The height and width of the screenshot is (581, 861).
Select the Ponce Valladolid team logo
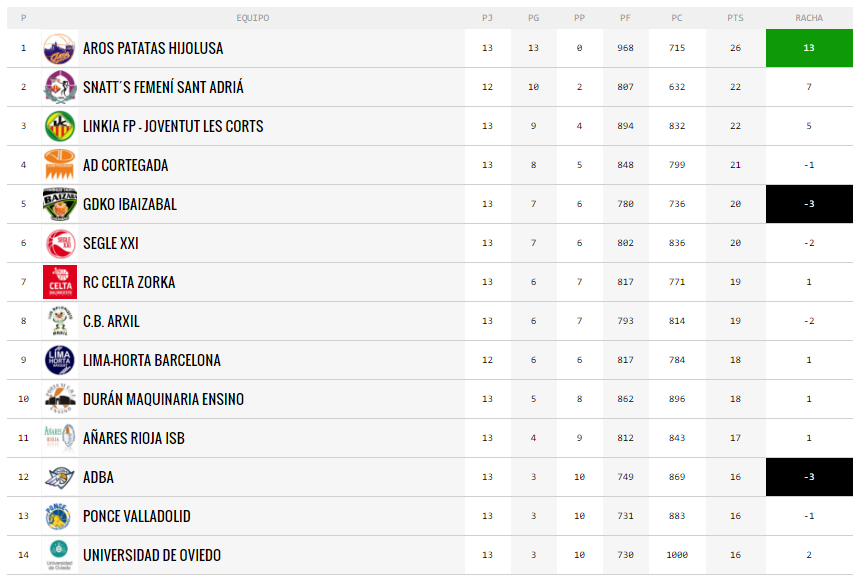click(x=60, y=516)
